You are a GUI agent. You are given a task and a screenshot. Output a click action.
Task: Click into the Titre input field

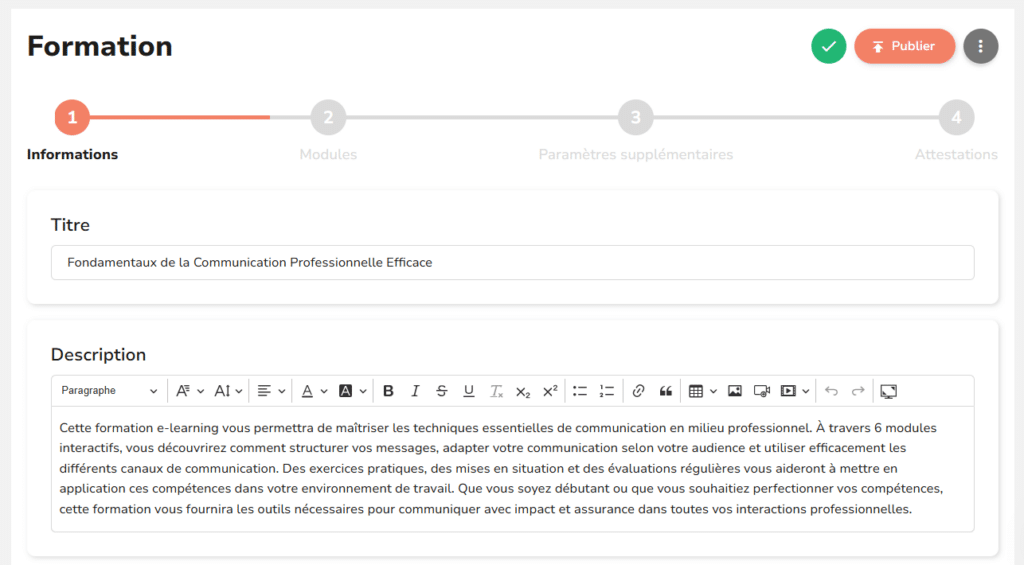(512, 263)
